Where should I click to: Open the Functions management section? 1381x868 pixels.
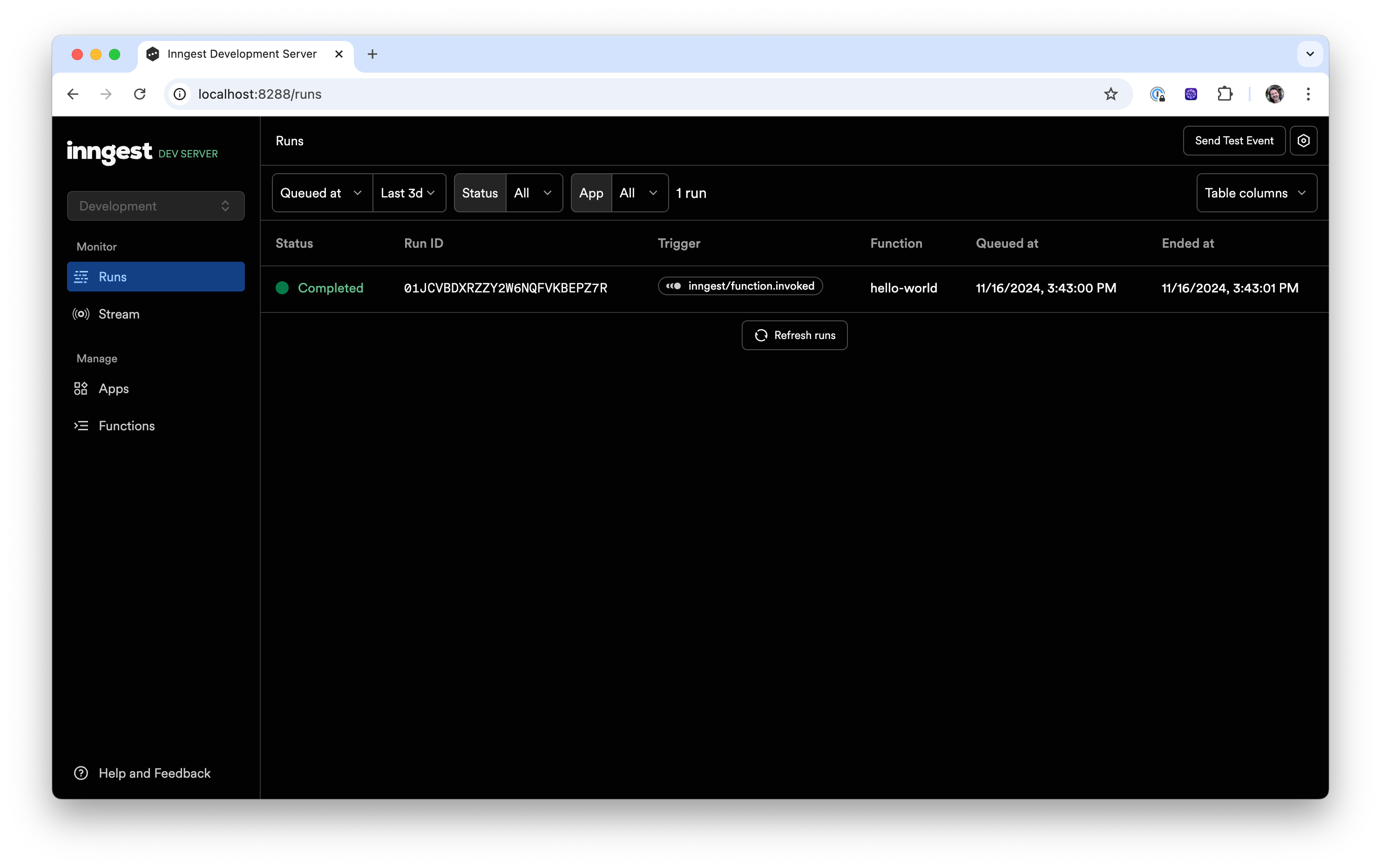(126, 426)
